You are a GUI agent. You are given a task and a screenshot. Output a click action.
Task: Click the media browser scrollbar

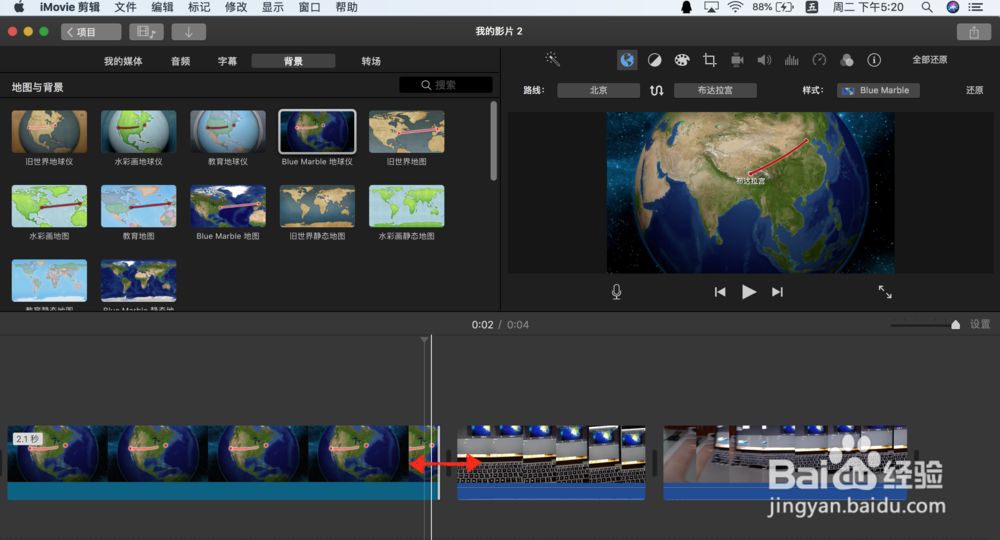pyautogui.click(x=493, y=140)
